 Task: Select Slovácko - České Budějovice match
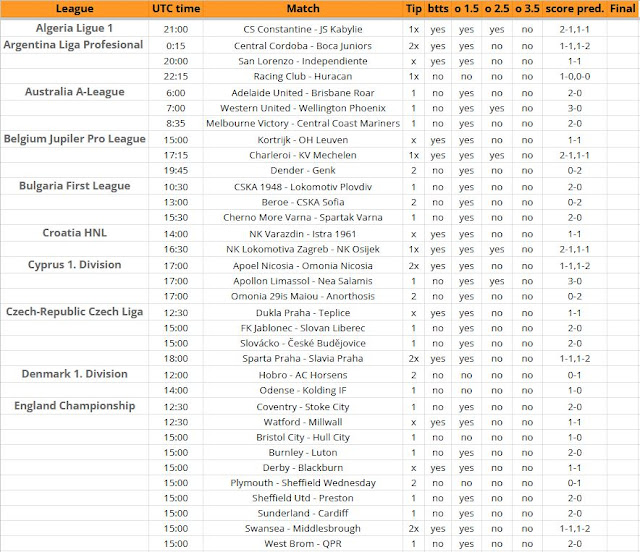[303, 343]
